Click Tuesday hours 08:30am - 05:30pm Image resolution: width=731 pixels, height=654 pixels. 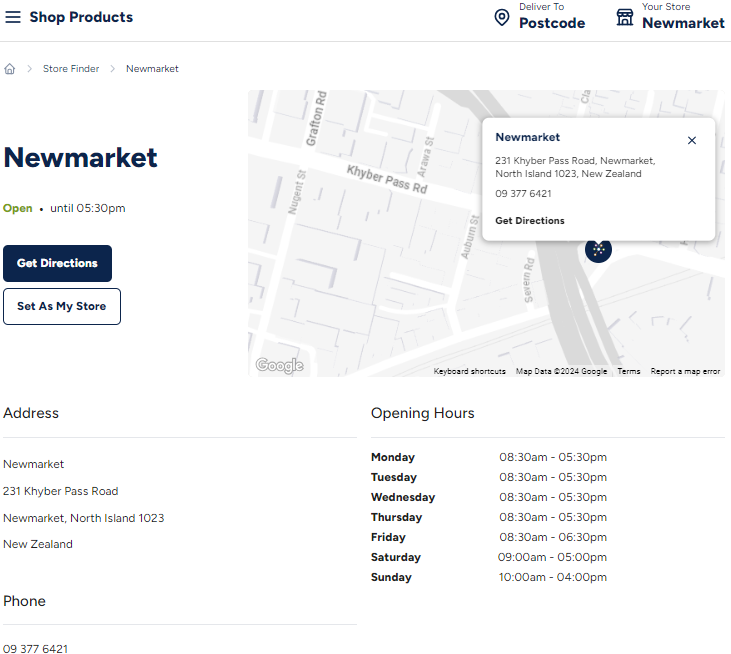coord(553,477)
